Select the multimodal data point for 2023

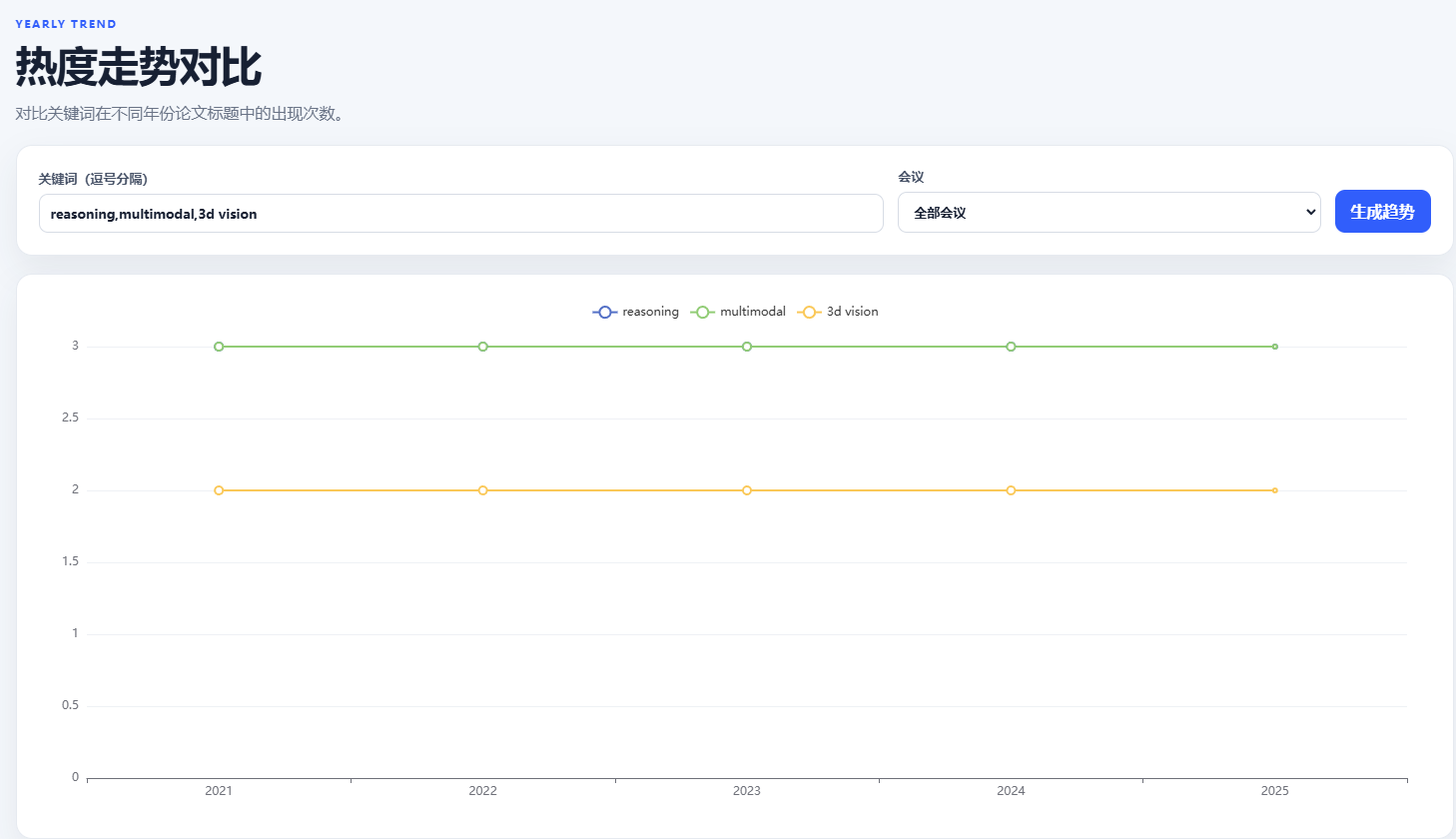click(x=747, y=347)
